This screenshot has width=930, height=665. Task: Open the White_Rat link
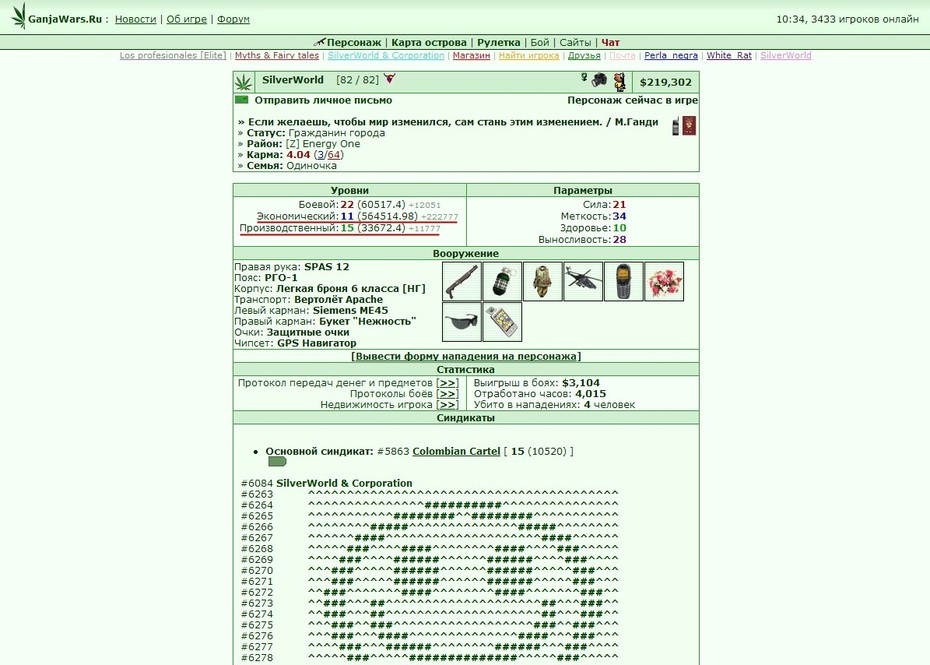729,55
